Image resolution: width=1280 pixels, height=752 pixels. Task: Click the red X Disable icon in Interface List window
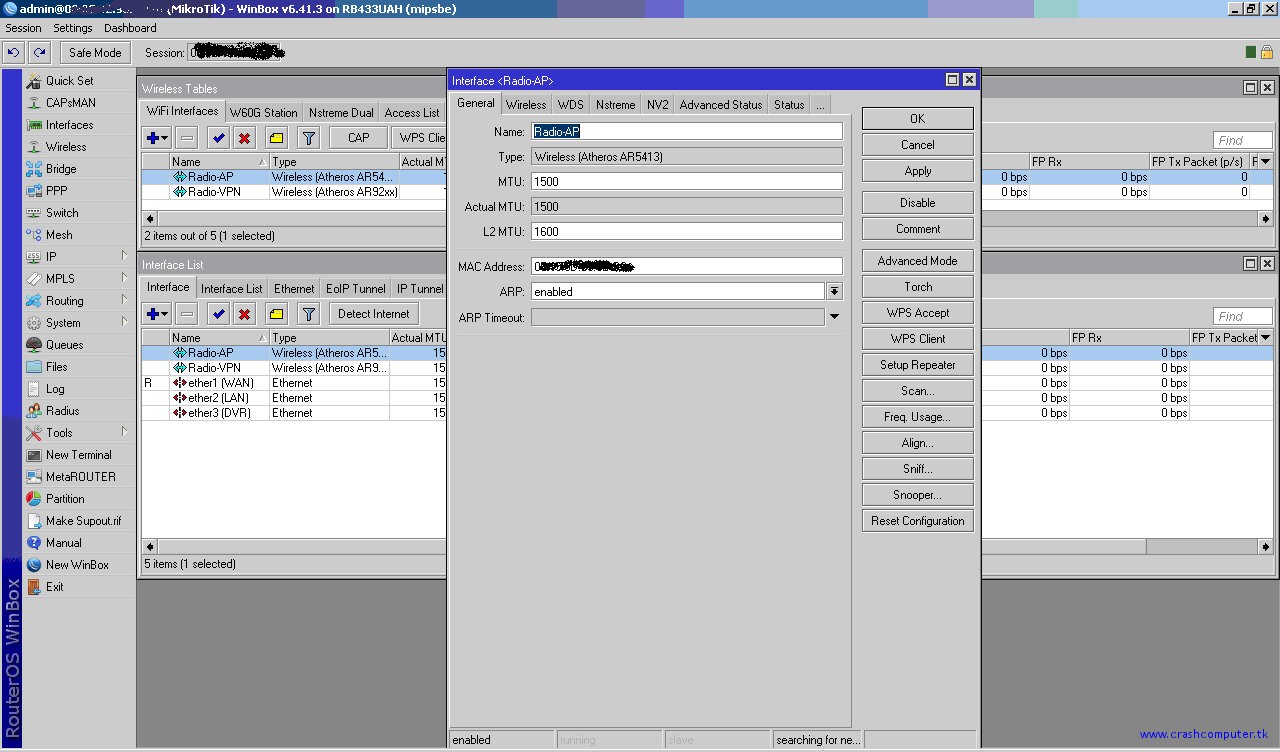(x=244, y=314)
